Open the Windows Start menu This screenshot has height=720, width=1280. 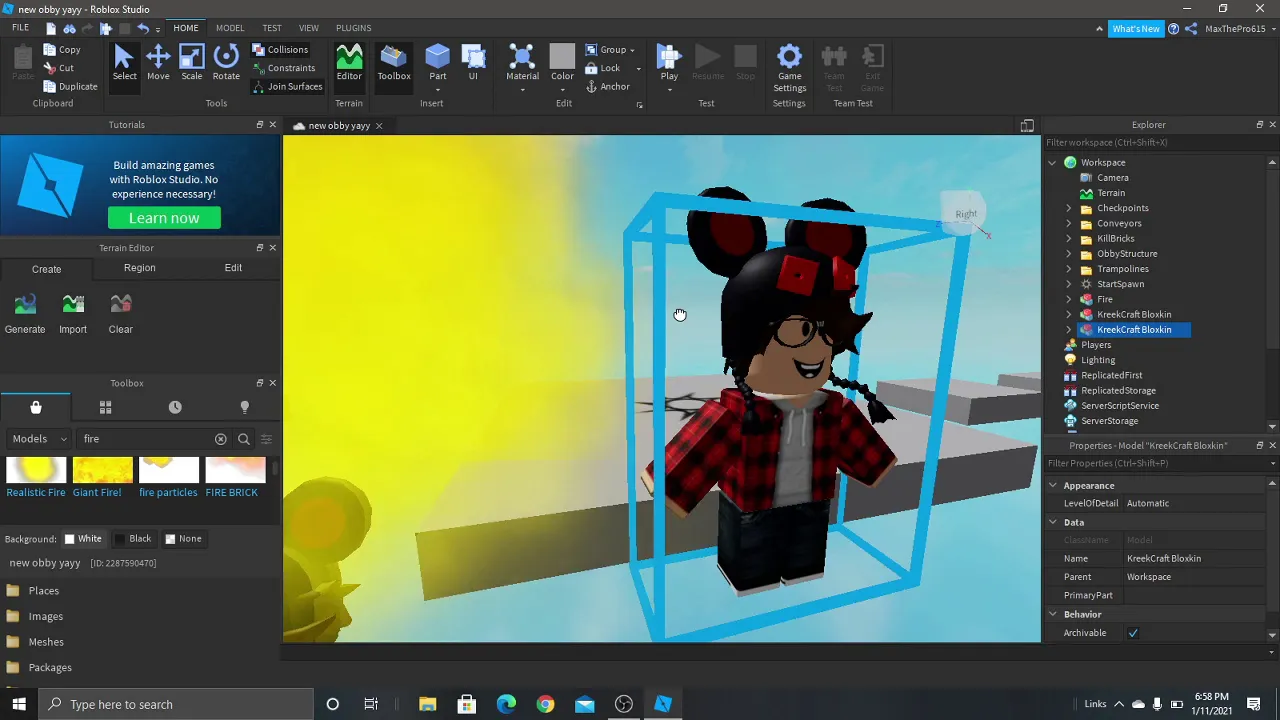[x=19, y=704]
